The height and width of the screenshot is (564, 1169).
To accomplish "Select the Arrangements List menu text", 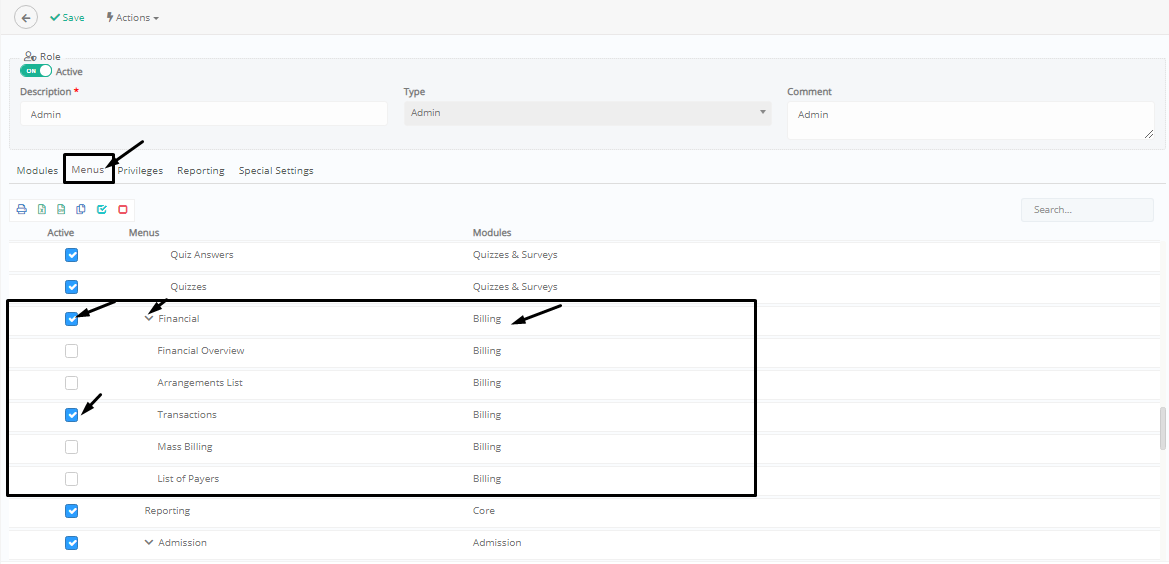I will click(200, 382).
